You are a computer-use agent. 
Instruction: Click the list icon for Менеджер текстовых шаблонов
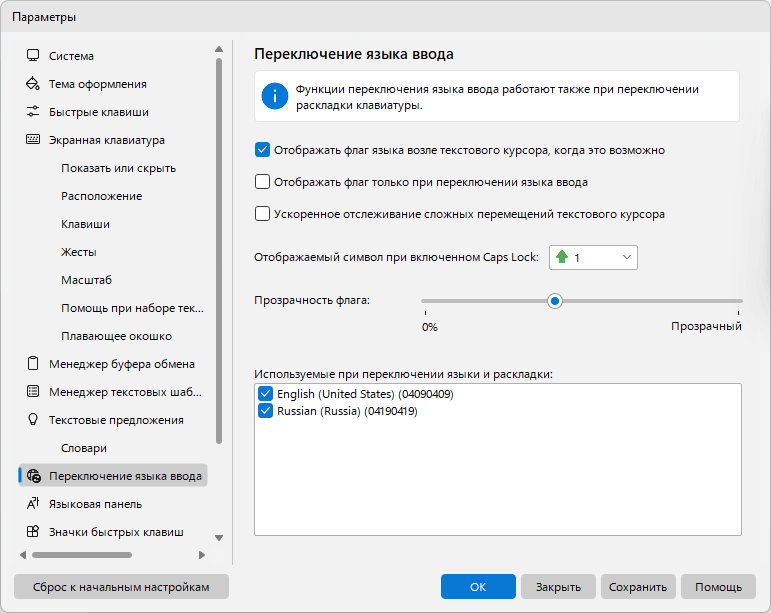pyautogui.click(x=33, y=392)
